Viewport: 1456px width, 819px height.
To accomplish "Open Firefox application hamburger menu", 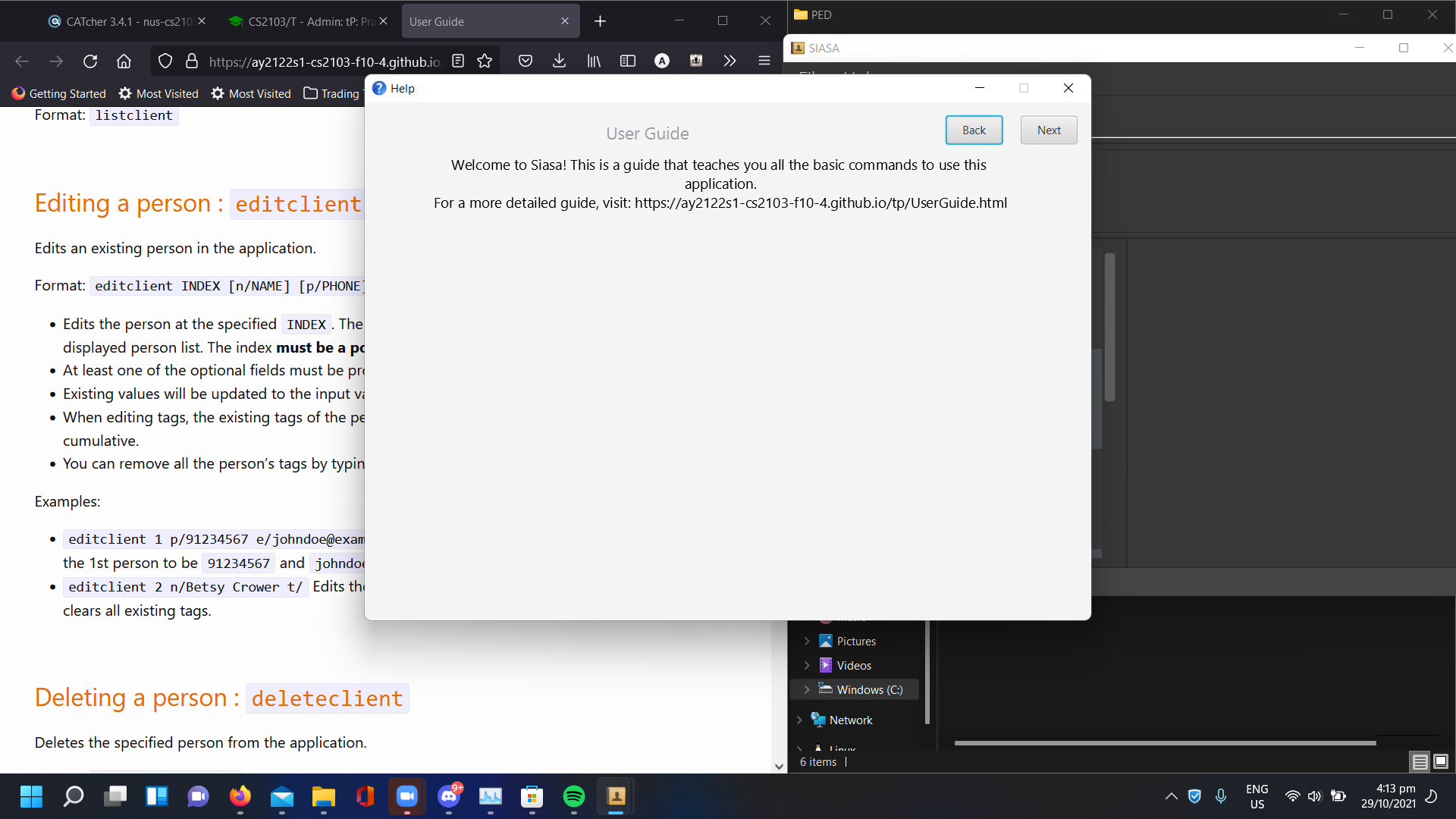I will (x=764, y=61).
